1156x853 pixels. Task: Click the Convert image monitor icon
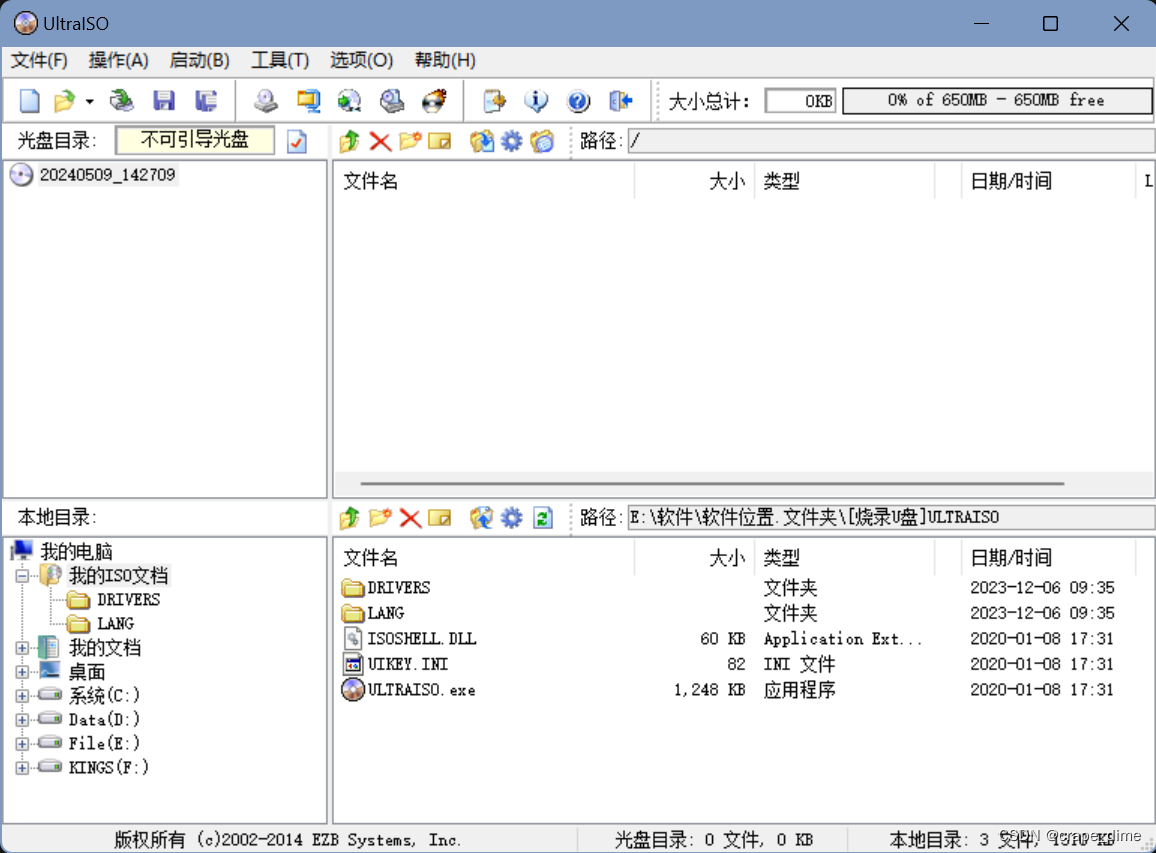click(308, 100)
